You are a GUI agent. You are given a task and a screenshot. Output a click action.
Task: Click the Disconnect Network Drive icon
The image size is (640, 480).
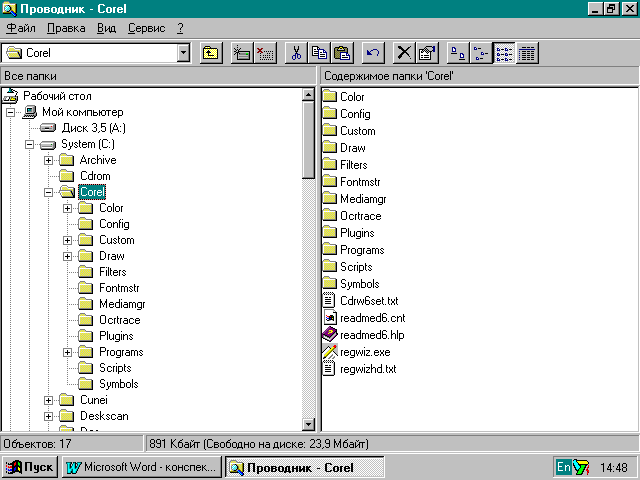coord(265,53)
